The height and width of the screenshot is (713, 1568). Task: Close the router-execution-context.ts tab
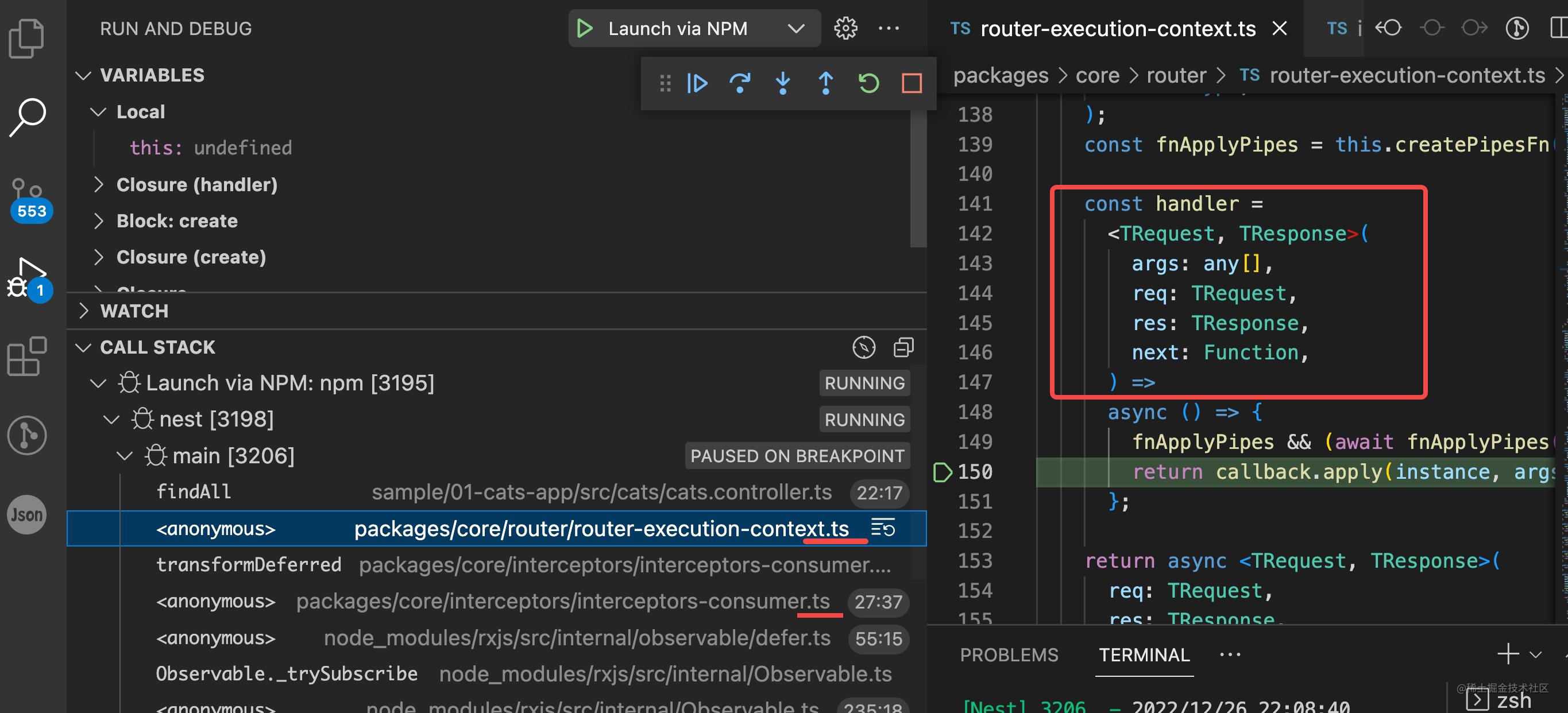1280,28
